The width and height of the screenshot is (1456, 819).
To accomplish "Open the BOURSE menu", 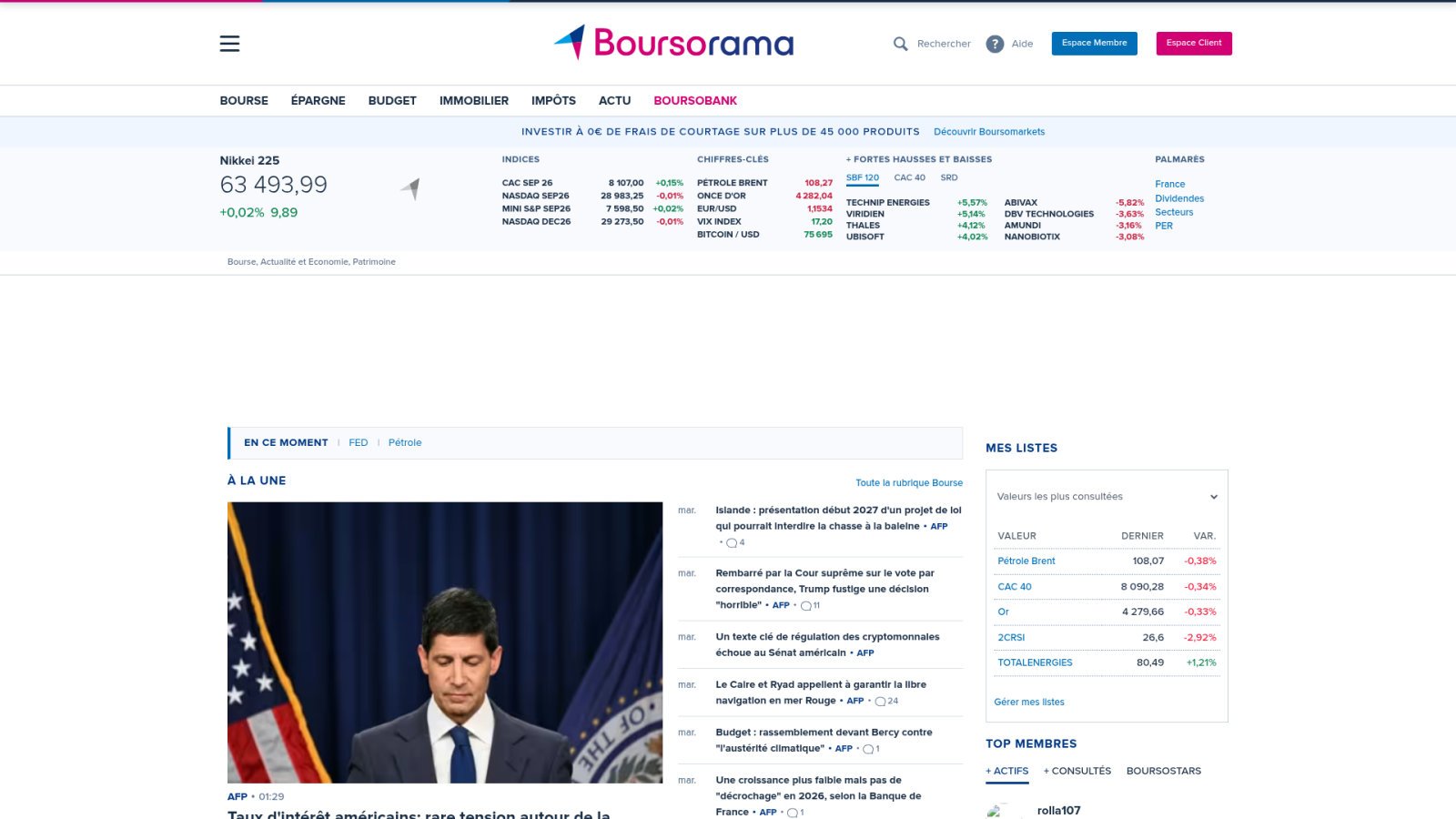I will coord(244,101).
